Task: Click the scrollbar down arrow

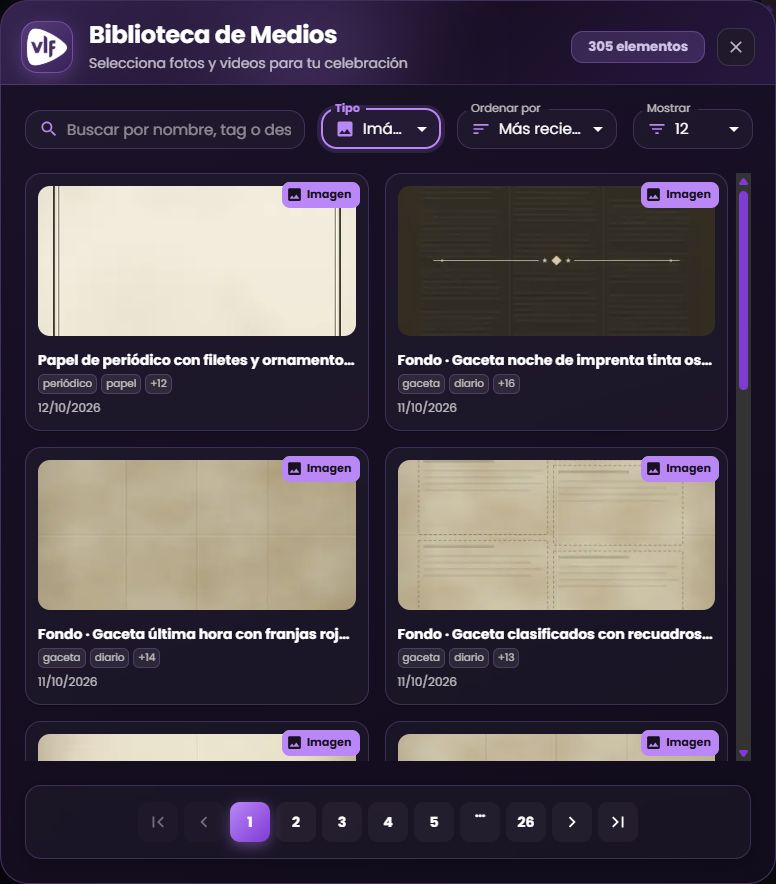Action: (x=743, y=753)
